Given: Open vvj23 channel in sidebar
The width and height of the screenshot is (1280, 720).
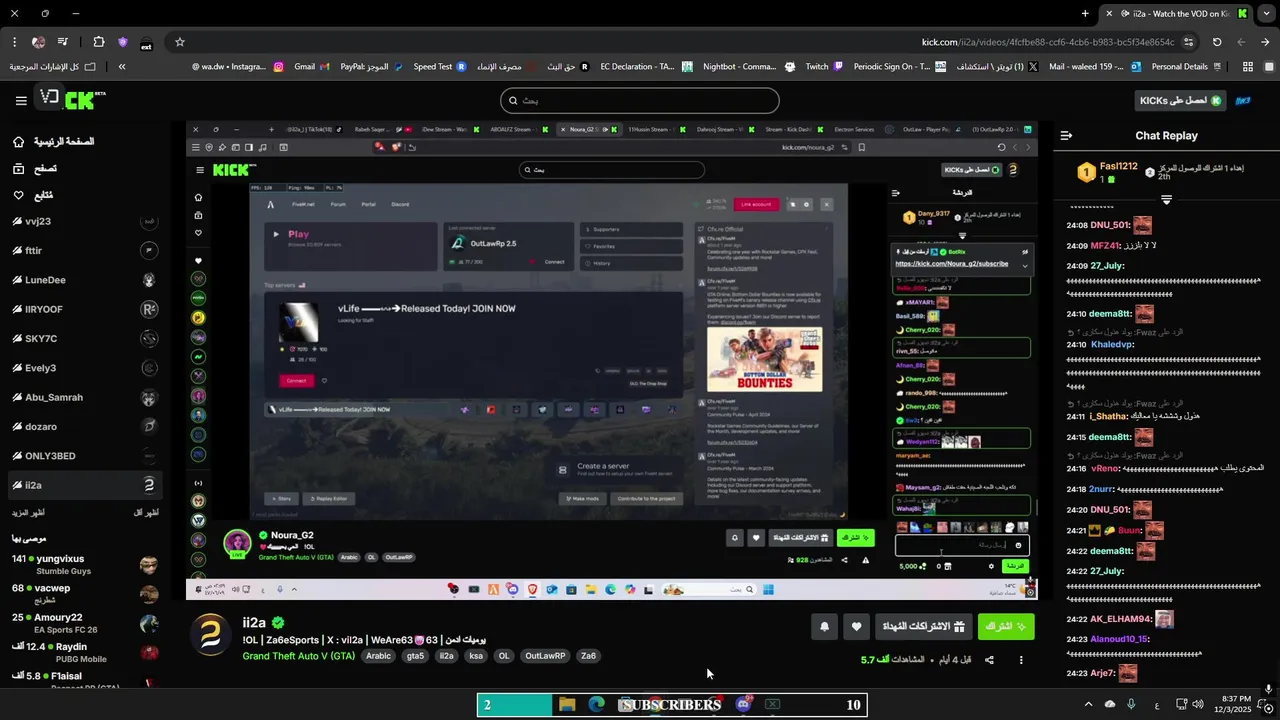Looking at the screenshot, I should pyautogui.click(x=84, y=221).
